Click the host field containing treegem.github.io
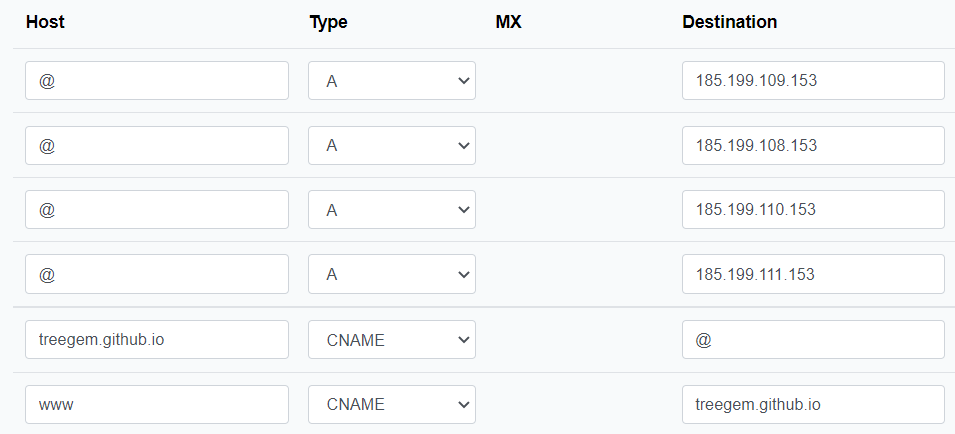 point(156,340)
